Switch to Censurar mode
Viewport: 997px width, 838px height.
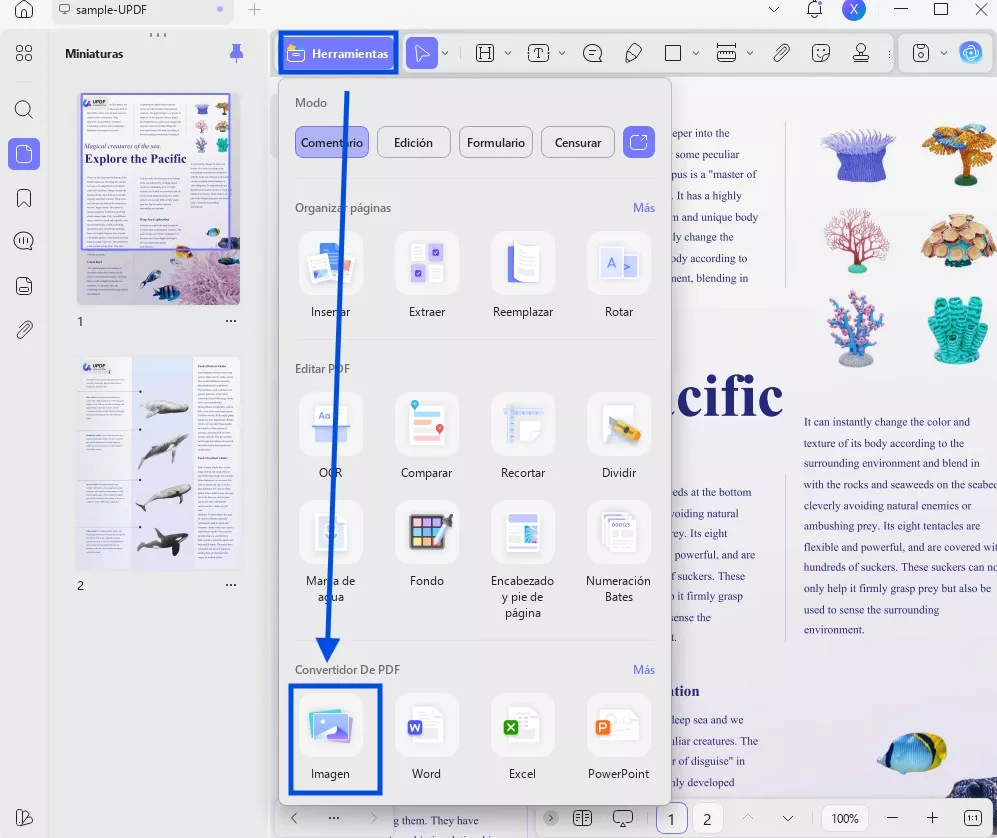(x=577, y=142)
